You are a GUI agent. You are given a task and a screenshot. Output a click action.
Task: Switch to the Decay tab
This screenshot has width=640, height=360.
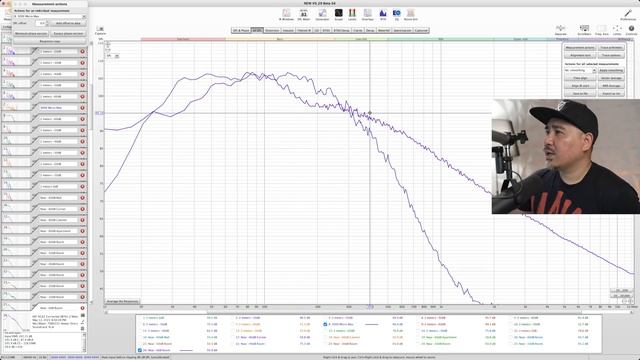coord(370,31)
